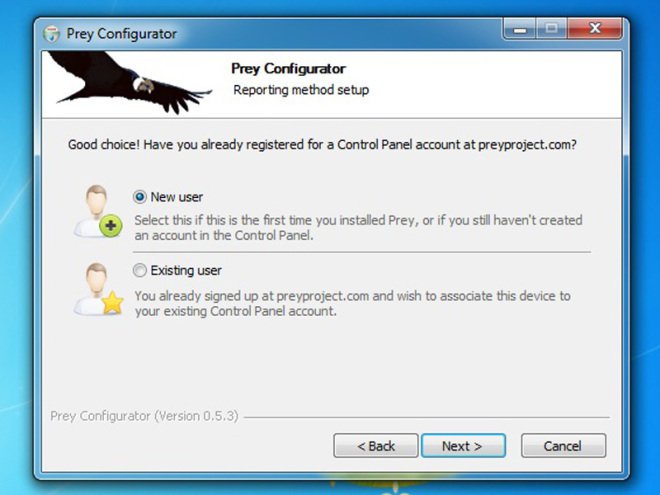Go to the previous step with Back
The image size is (660, 495).
coord(376,446)
